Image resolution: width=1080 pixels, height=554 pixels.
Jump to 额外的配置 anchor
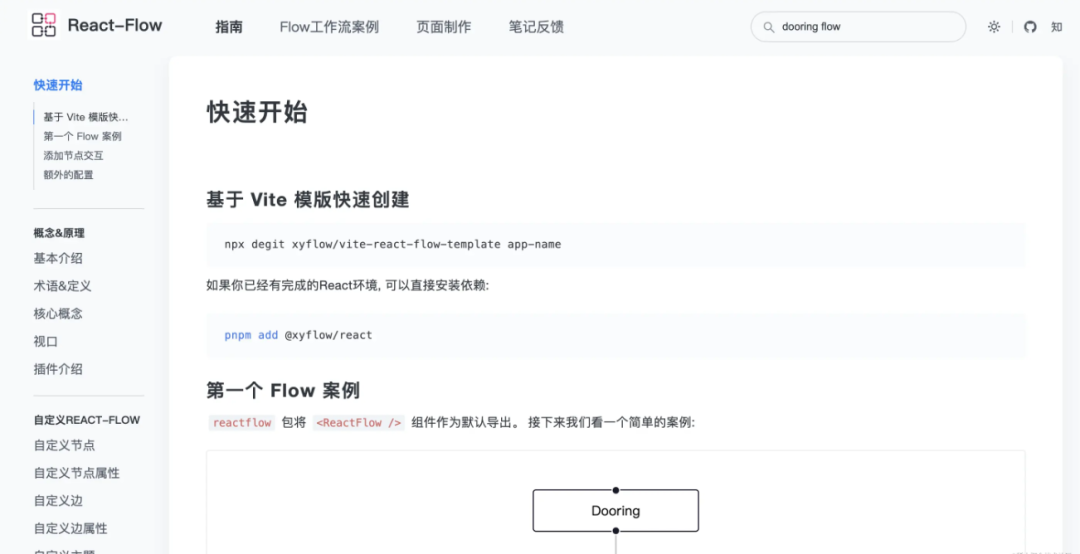click(68, 175)
